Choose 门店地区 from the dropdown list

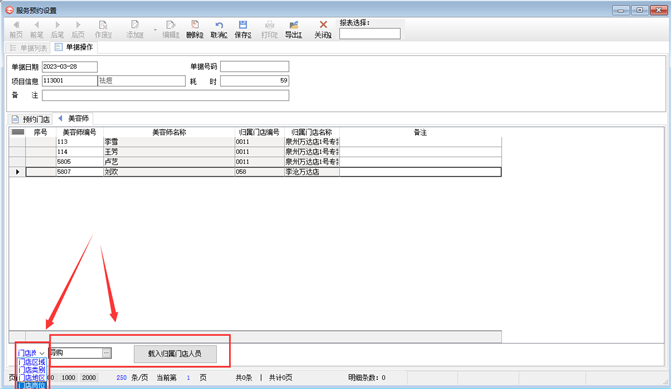[x=32, y=377]
